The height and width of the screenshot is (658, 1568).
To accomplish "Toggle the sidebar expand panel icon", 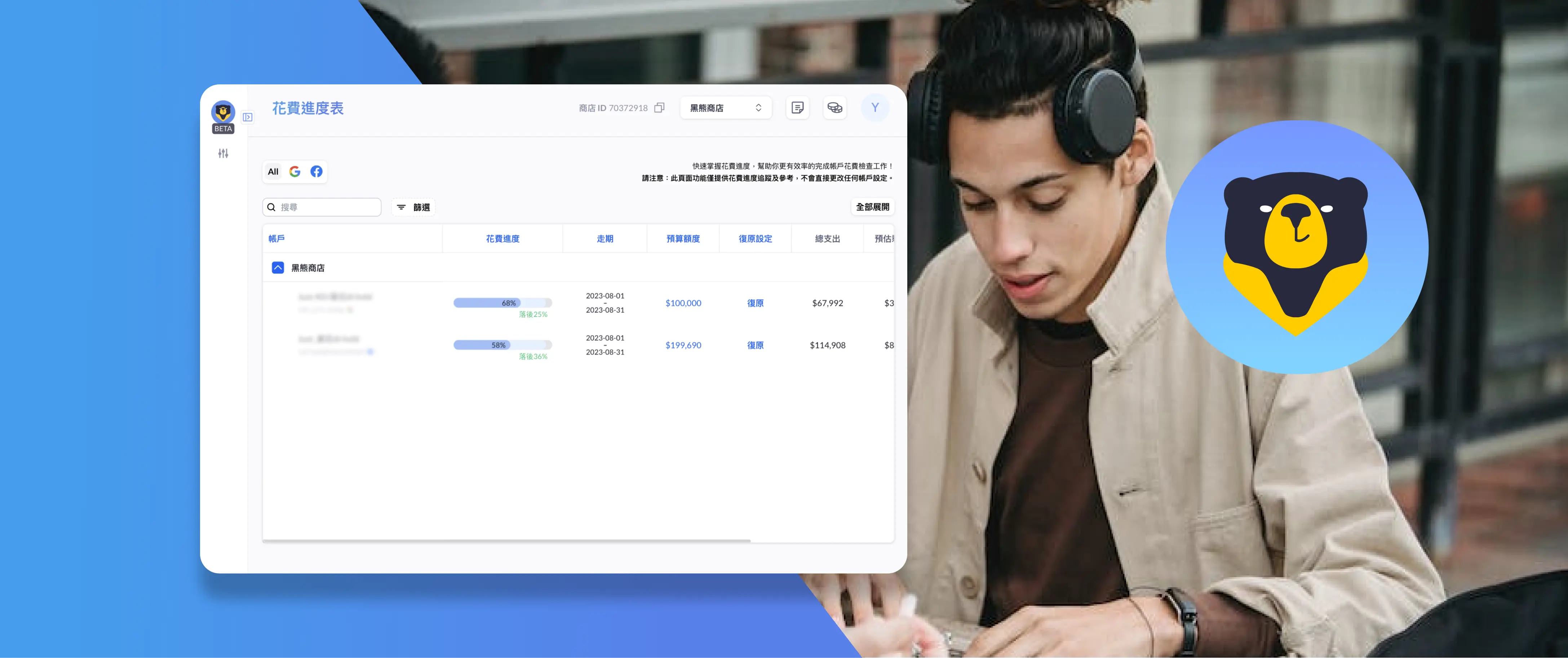I will (x=247, y=117).
